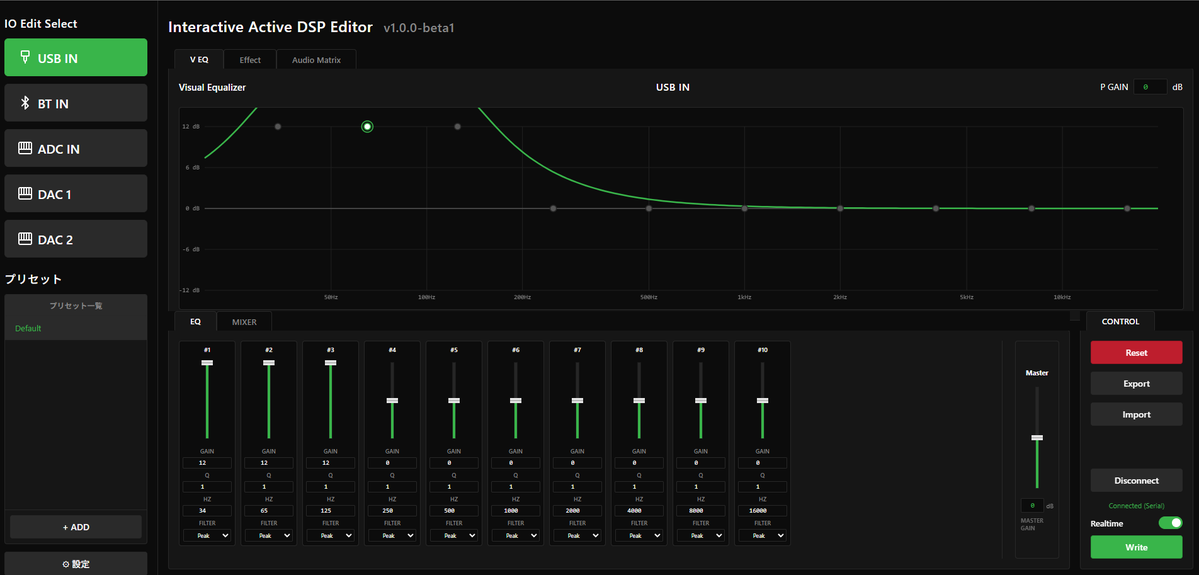Select the DAC 1 output
The image size is (1199, 575).
coord(76,194)
